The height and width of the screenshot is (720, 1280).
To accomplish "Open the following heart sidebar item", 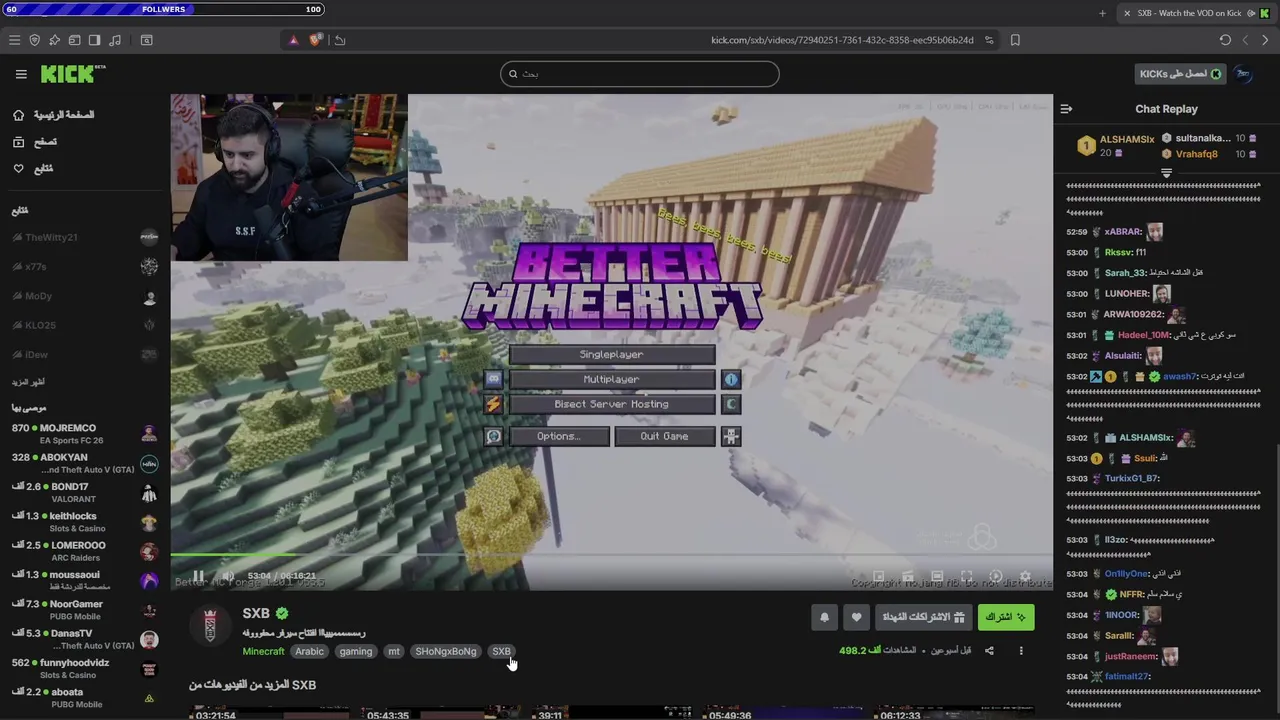I will [x=34, y=168].
